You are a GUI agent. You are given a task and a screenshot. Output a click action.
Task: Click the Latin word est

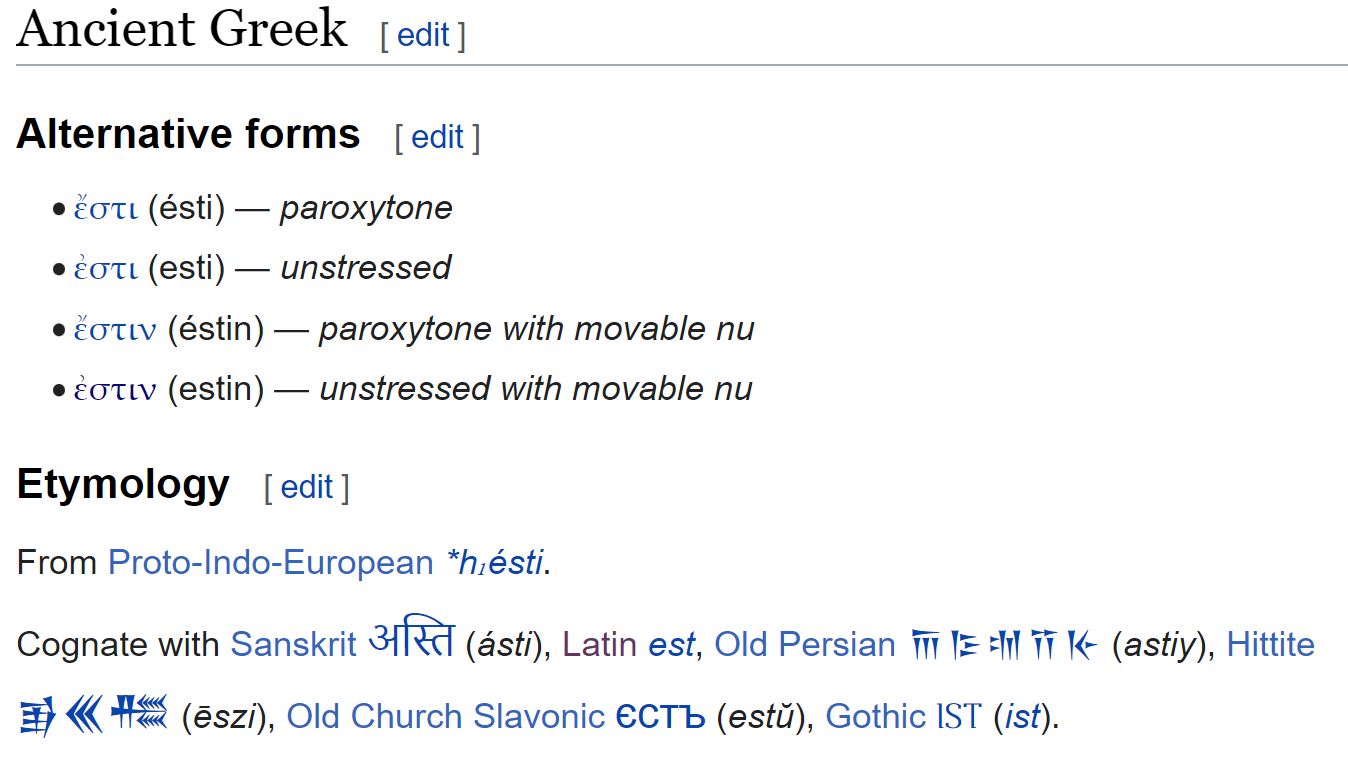671,645
